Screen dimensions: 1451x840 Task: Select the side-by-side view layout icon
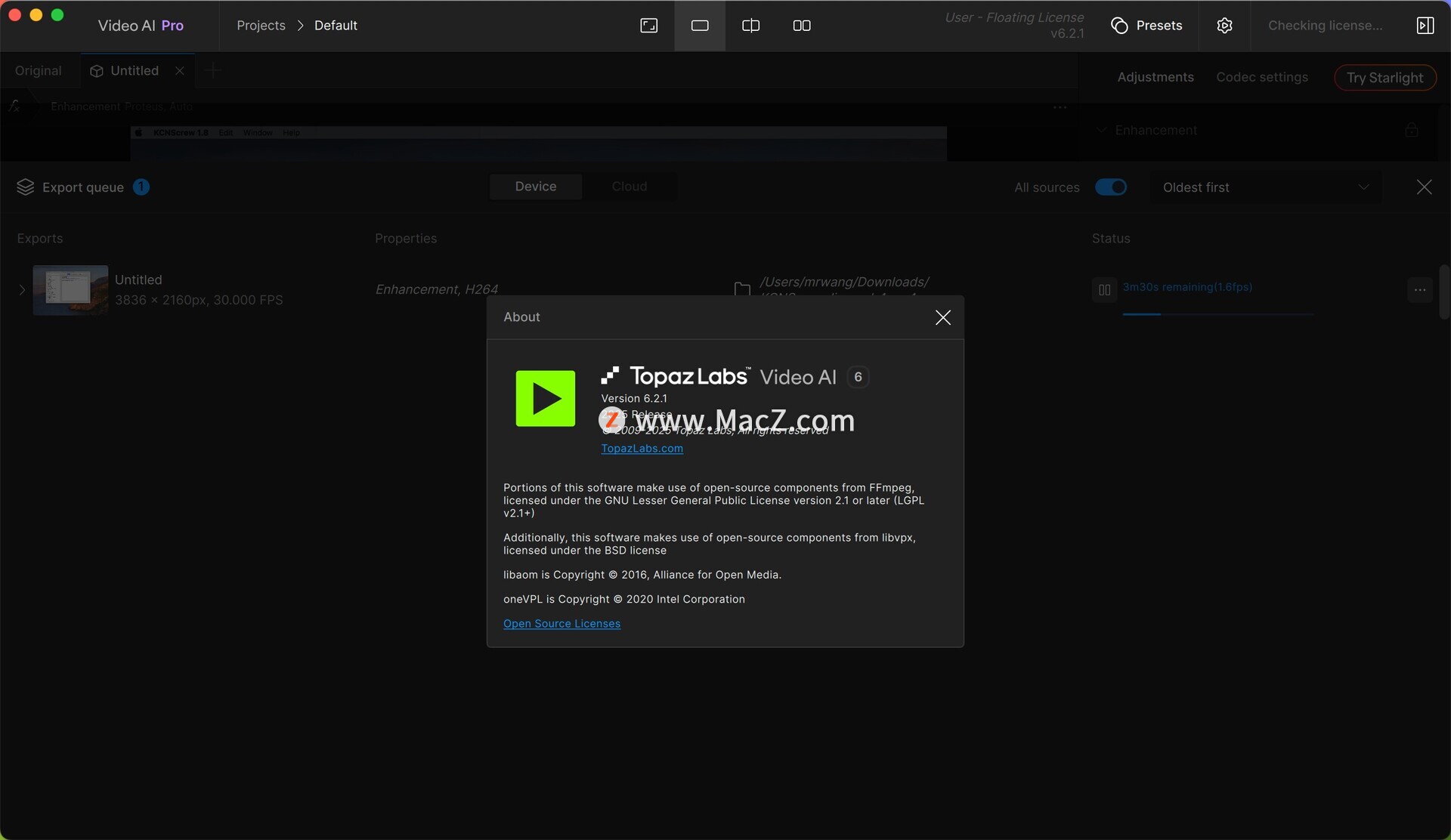pyautogui.click(x=802, y=26)
